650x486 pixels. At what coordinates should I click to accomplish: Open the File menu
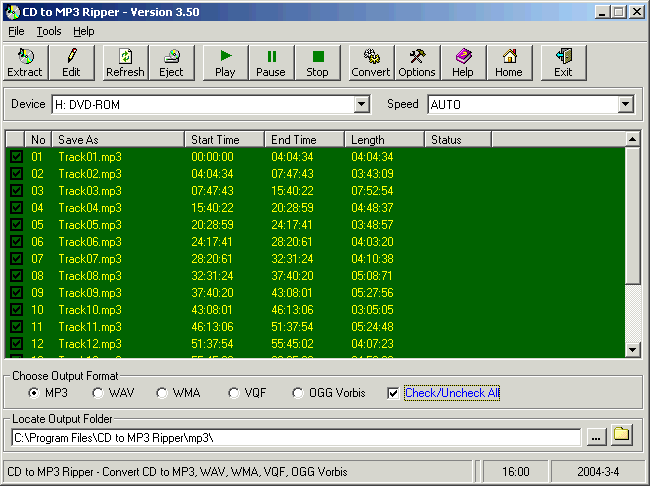(16, 32)
